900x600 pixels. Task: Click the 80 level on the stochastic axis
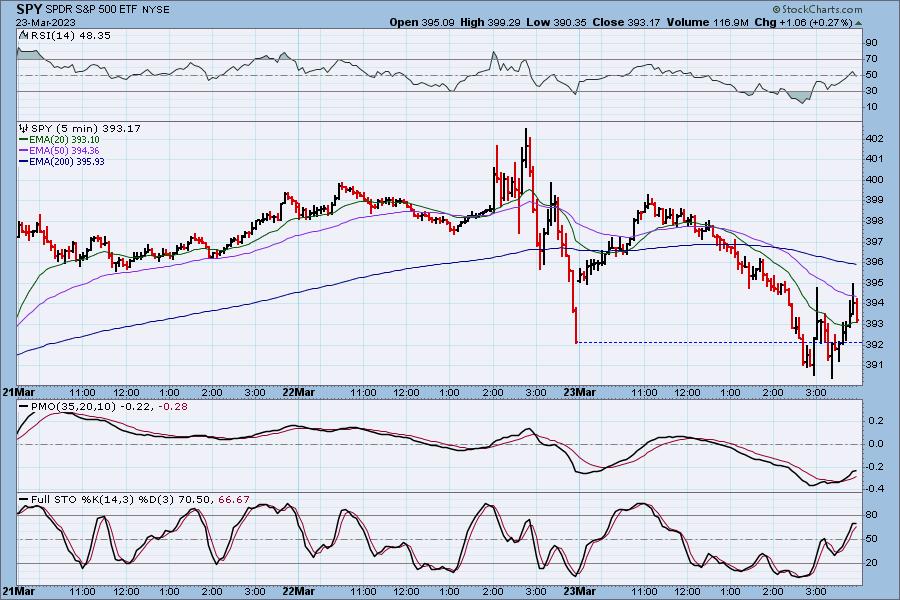tap(871, 515)
